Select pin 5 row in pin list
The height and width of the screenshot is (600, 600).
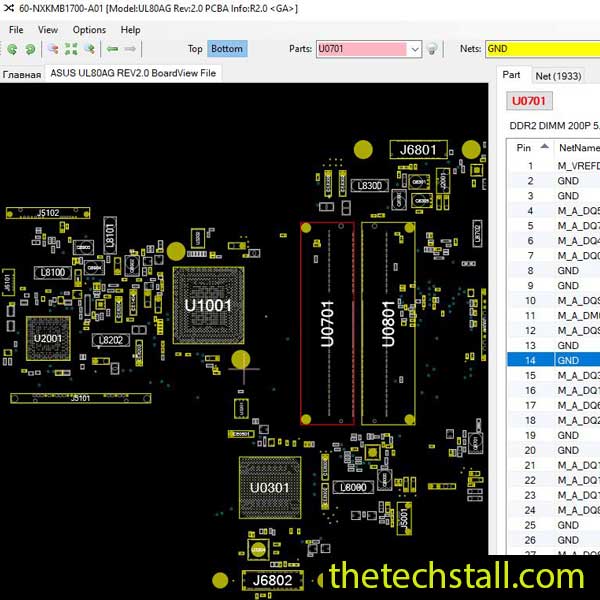554,226
